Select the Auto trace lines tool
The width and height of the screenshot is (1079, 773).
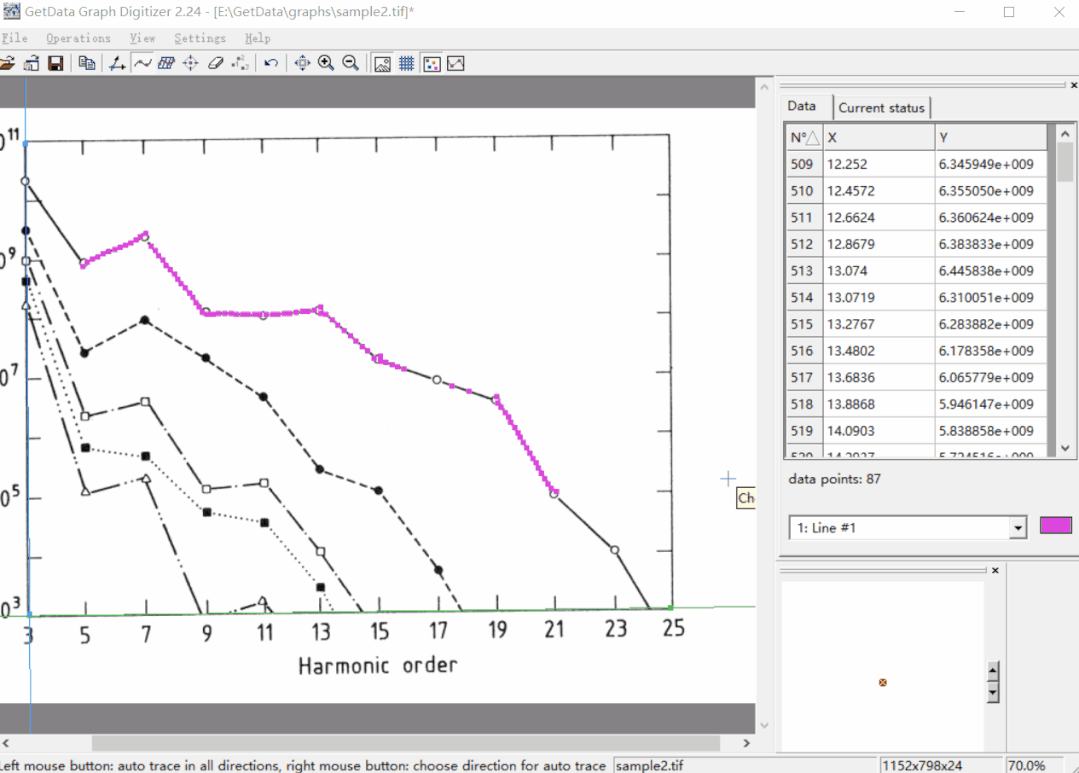point(142,63)
